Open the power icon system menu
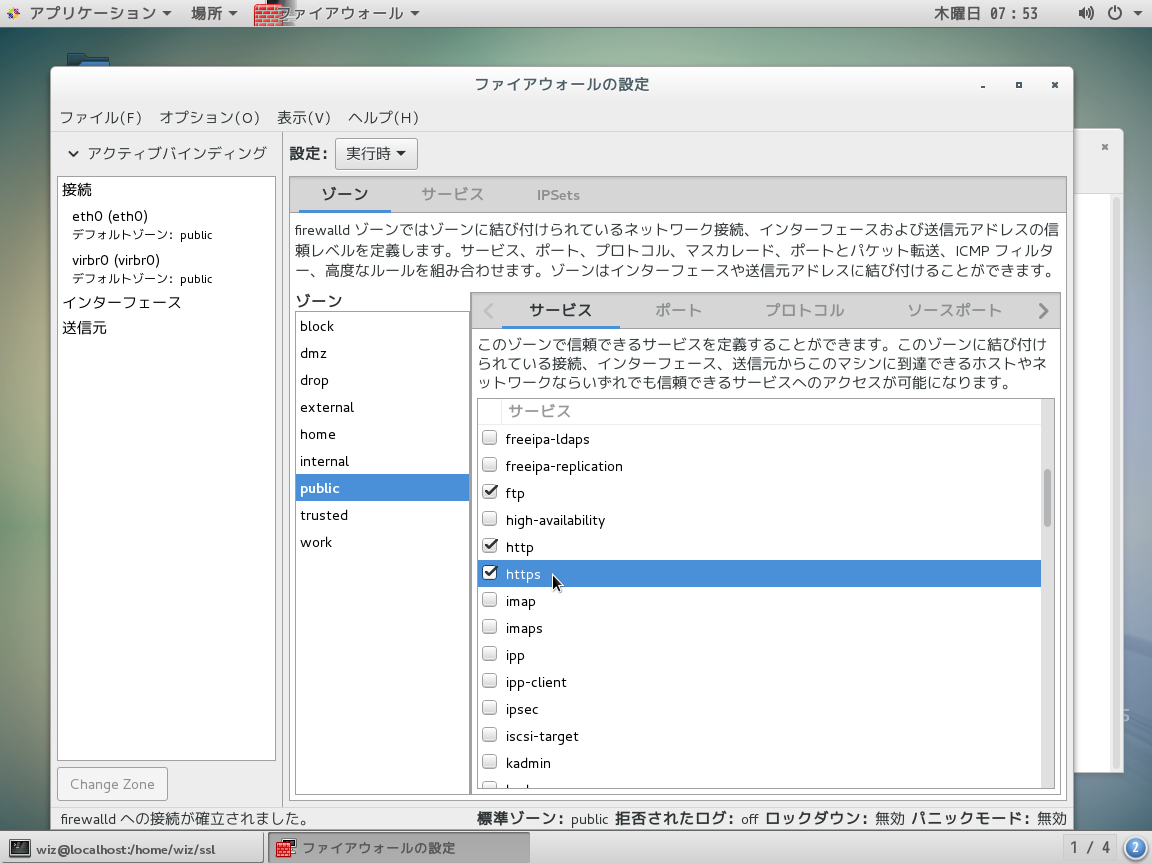 [x=1115, y=13]
